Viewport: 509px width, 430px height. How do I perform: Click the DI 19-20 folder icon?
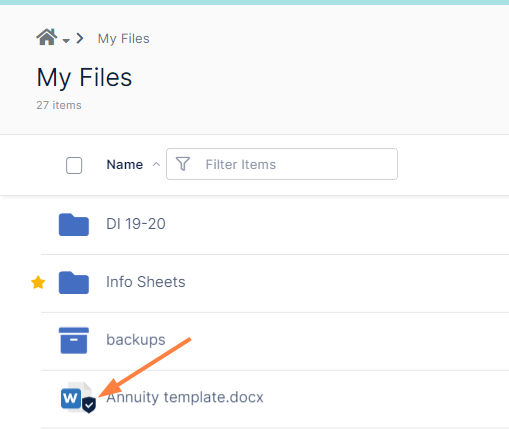[74, 225]
